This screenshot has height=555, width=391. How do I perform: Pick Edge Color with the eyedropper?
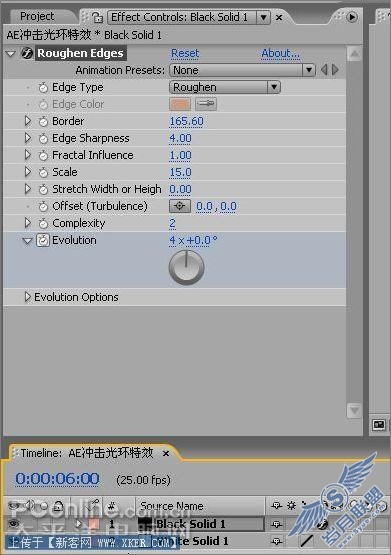[206, 104]
